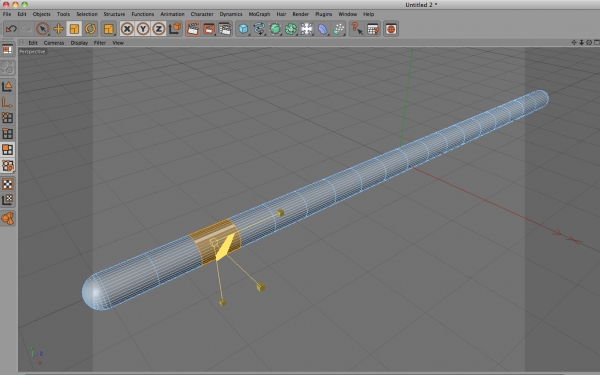Open the Plugins menu
Screen dimensions: 600x375
(x=323, y=14)
